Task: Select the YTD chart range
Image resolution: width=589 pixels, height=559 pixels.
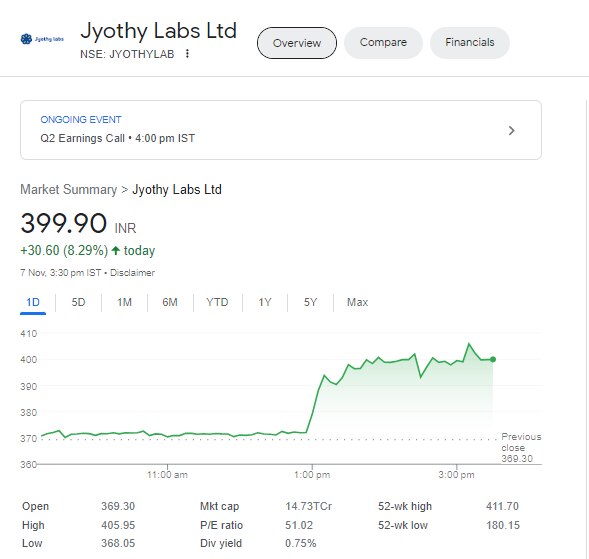Action: [x=217, y=302]
